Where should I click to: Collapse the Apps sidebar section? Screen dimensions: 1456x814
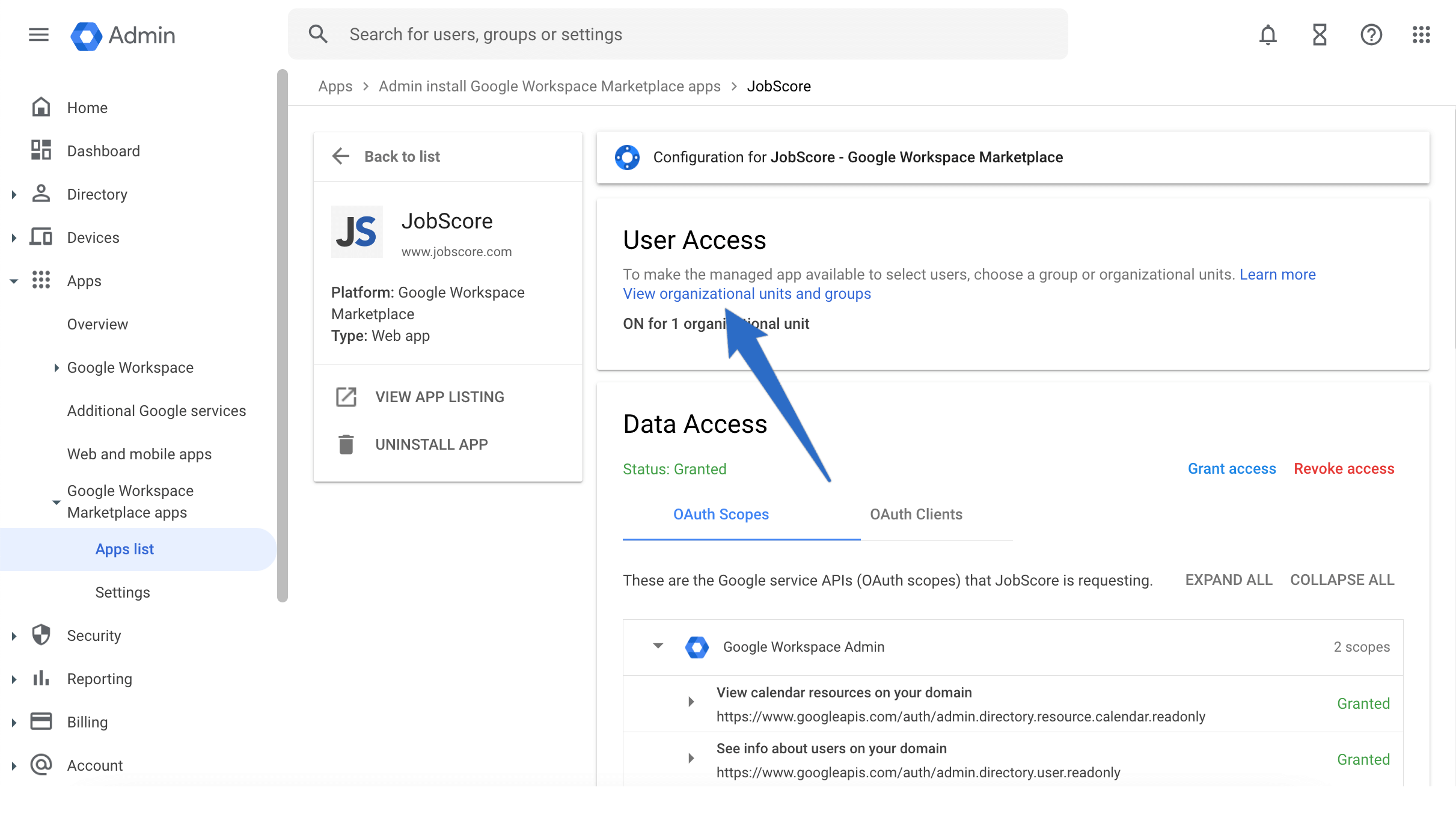click(x=14, y=281)
